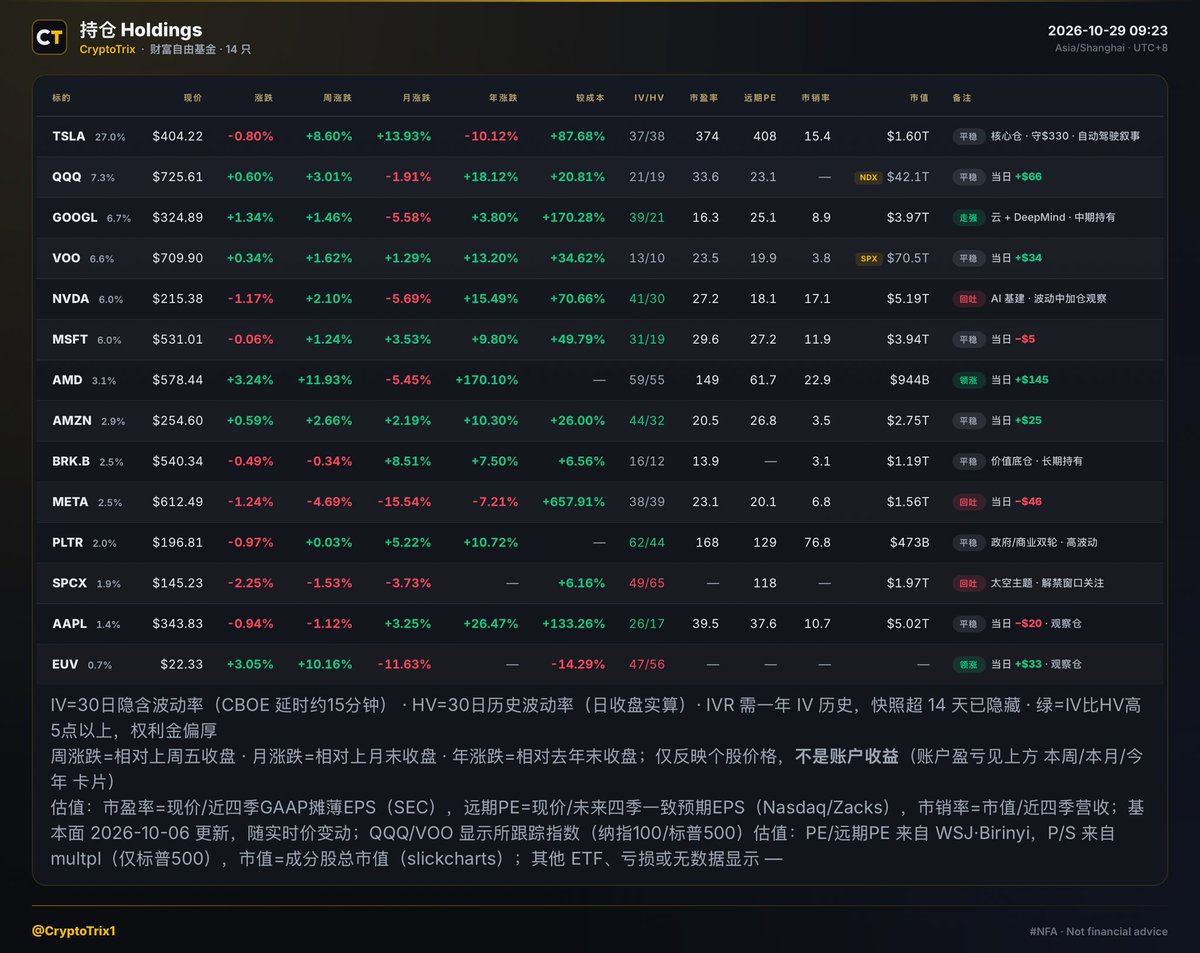Viewport: 1200px width, 953px height.
Task: Click the IV/HV column header
Action: point(649,98)
